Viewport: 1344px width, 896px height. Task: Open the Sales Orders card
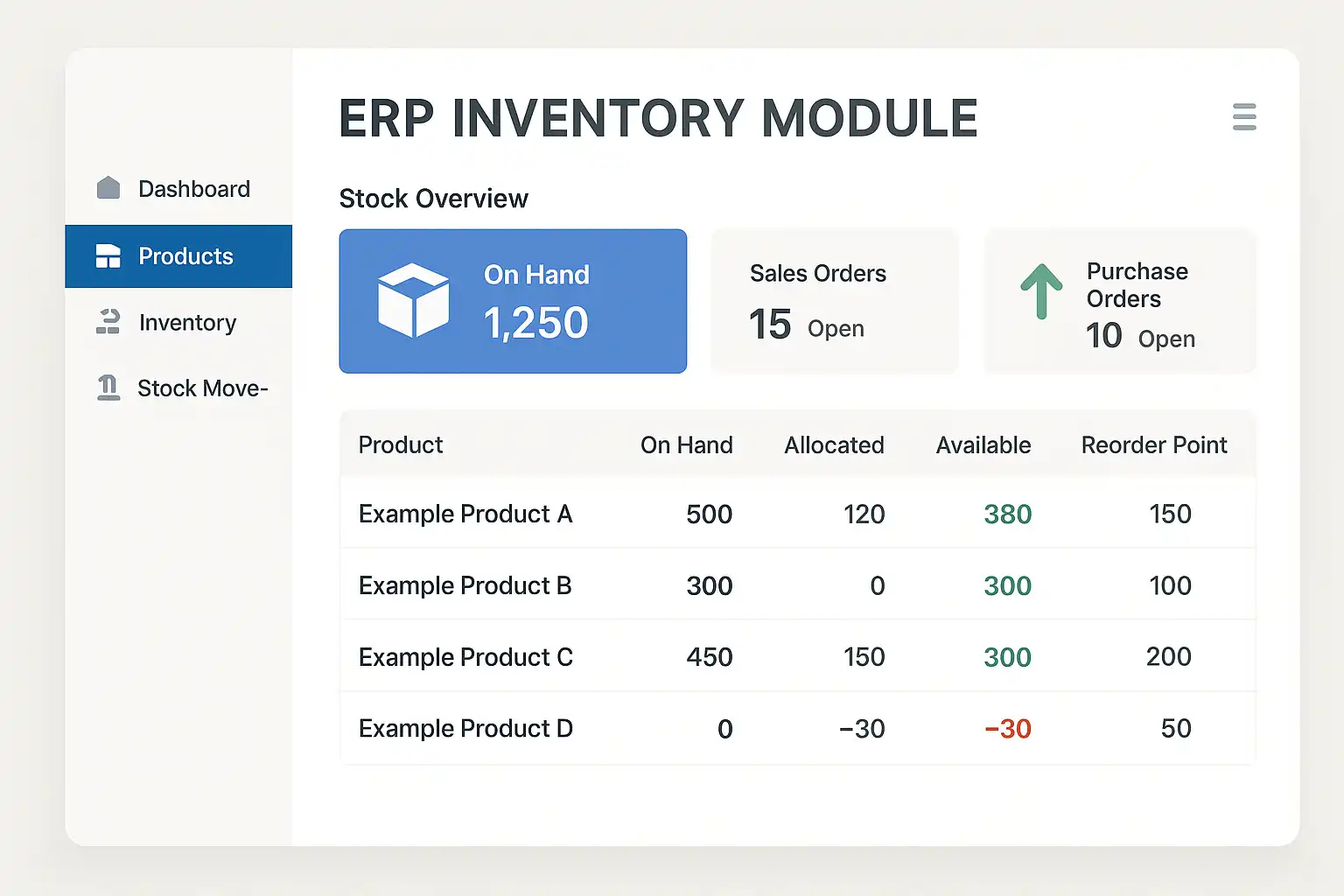(835, 301)
